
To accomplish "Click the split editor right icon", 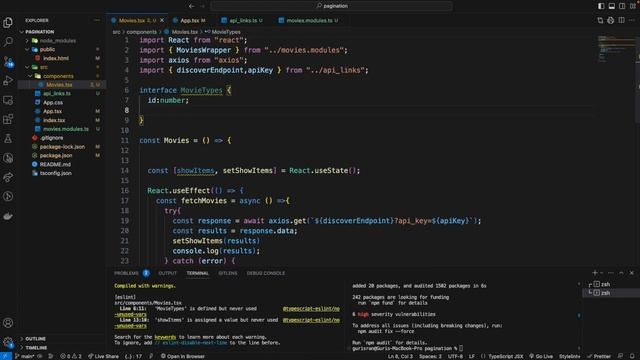I will tap(621, 20).
